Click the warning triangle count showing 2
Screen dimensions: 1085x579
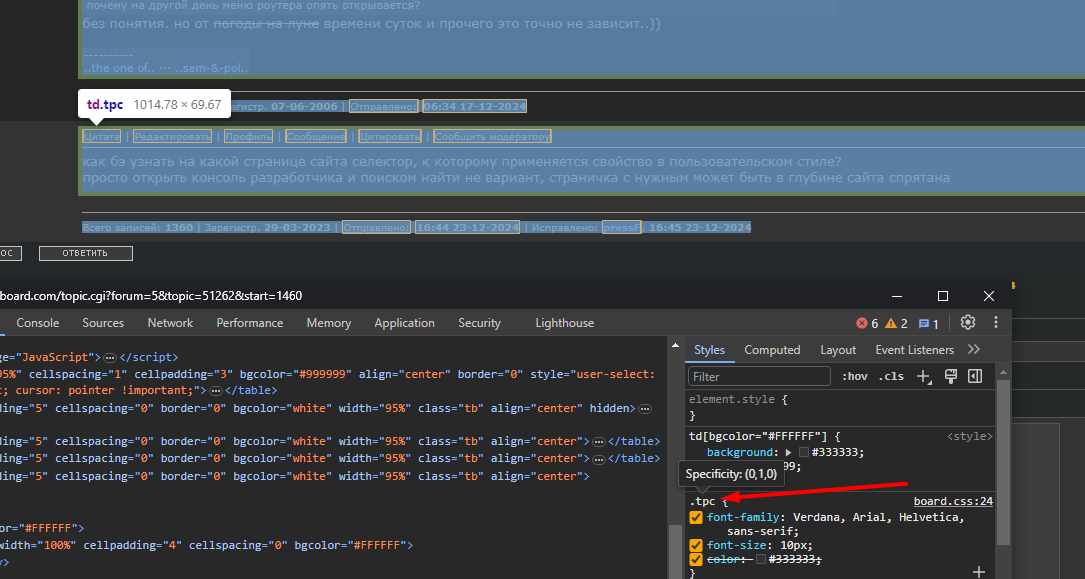click(x=896, y=323)
